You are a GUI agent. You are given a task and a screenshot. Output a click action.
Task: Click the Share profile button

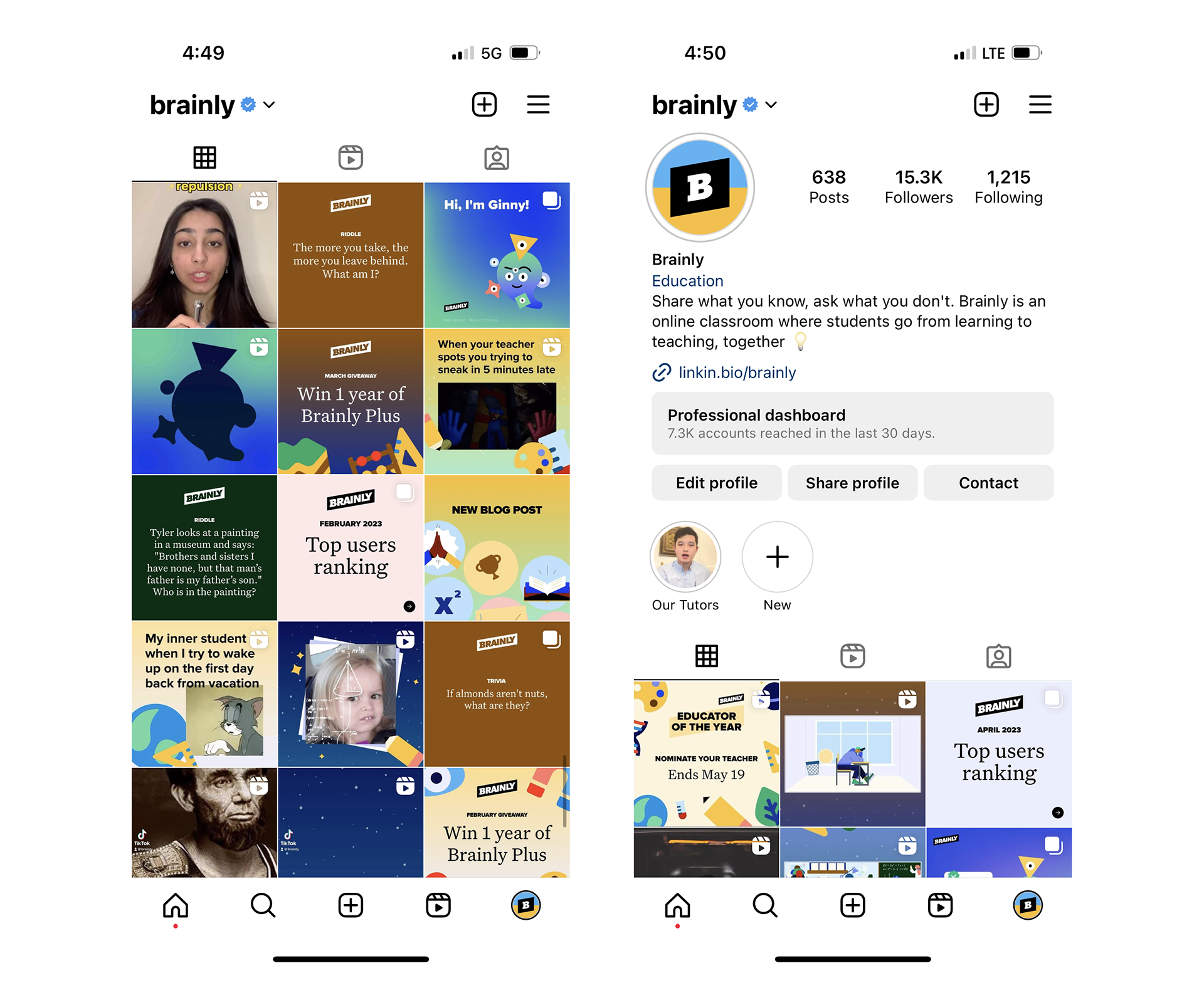852,482
